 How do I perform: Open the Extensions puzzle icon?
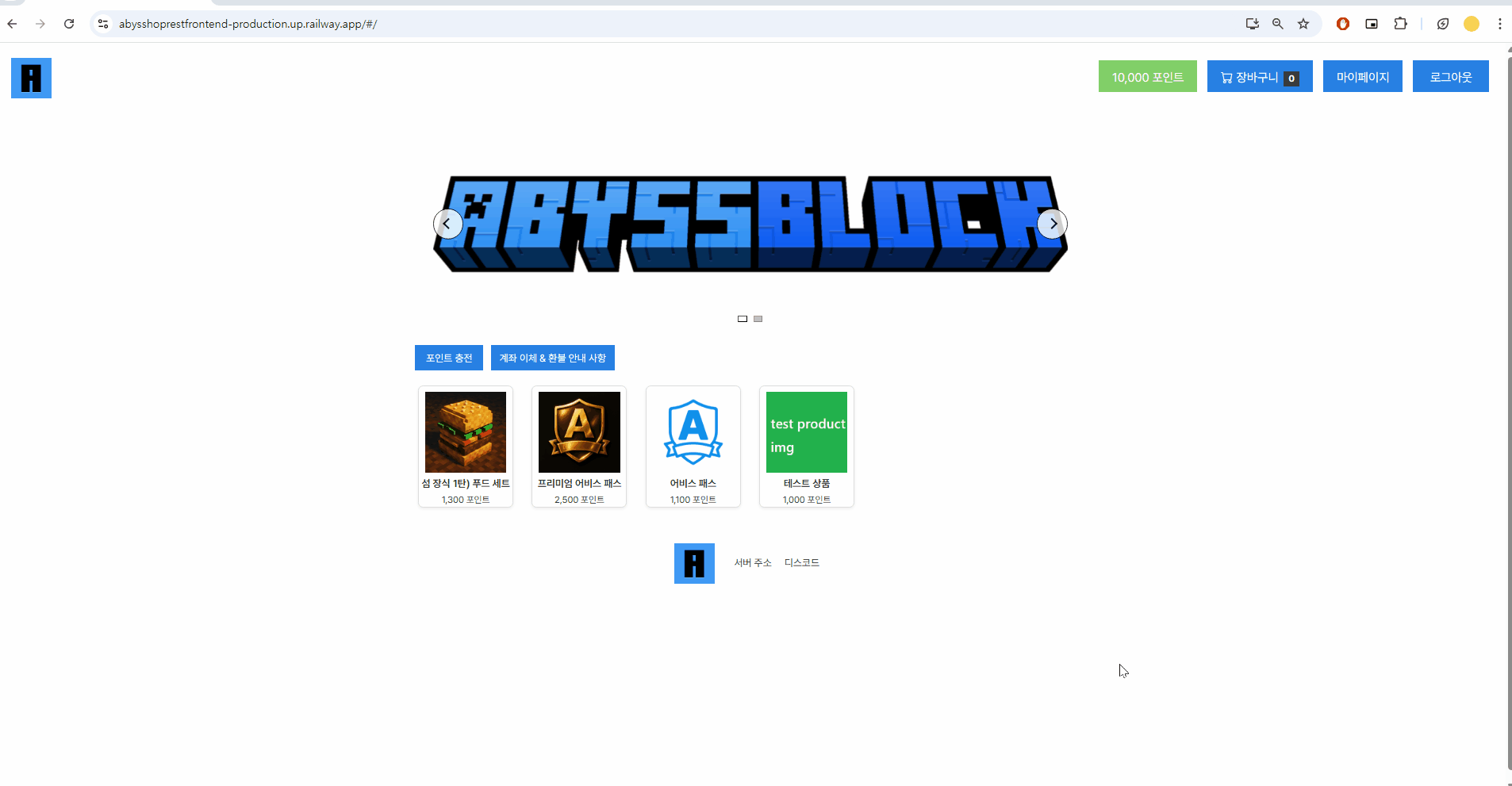tap(1400, 24)
